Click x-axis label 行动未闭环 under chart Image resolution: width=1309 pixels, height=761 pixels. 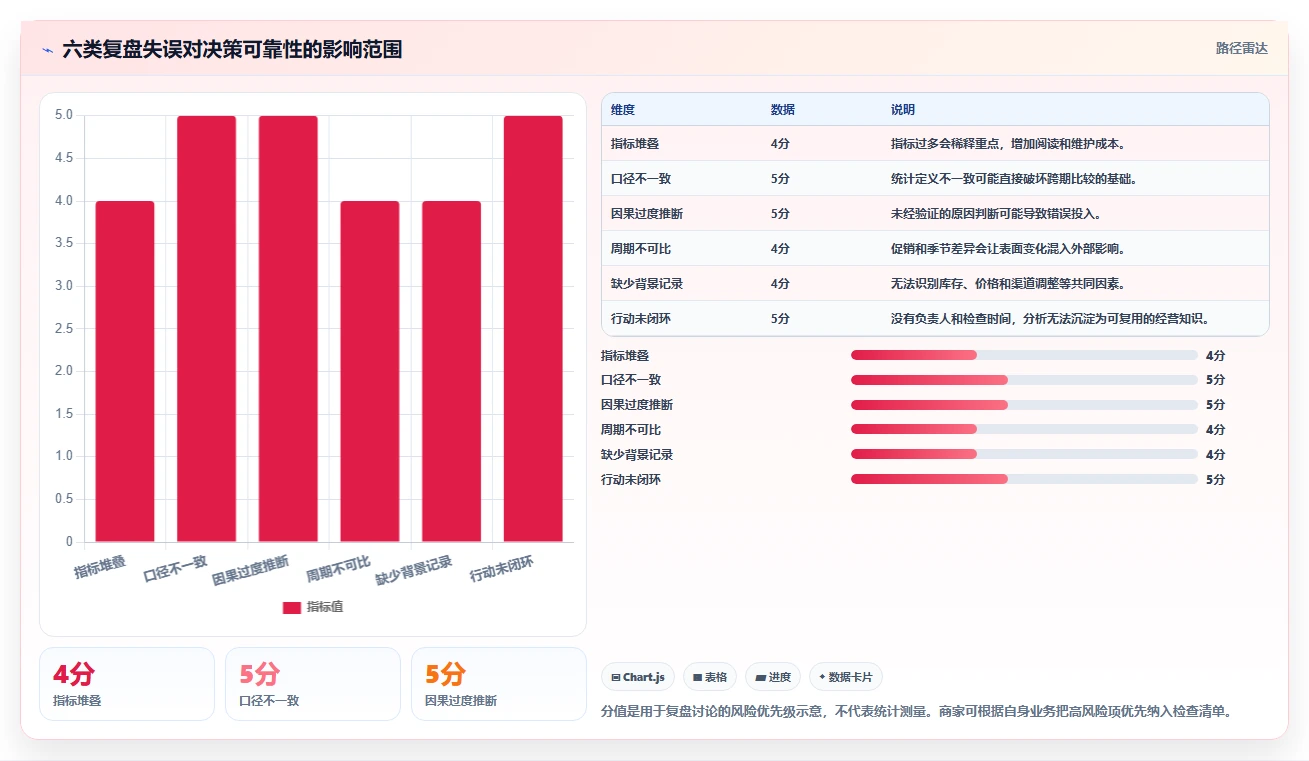tap(502, 570)
